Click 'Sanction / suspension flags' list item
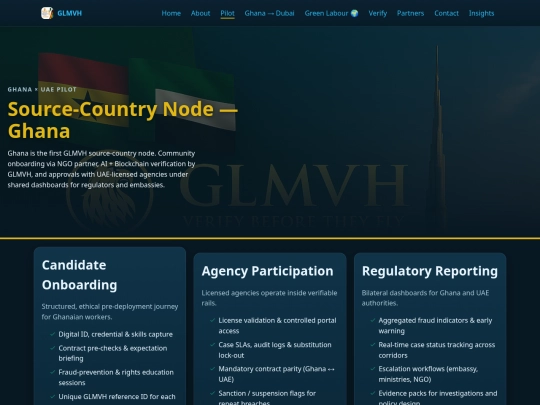Viewport: 540px width, 405px height. coord(267,398)
